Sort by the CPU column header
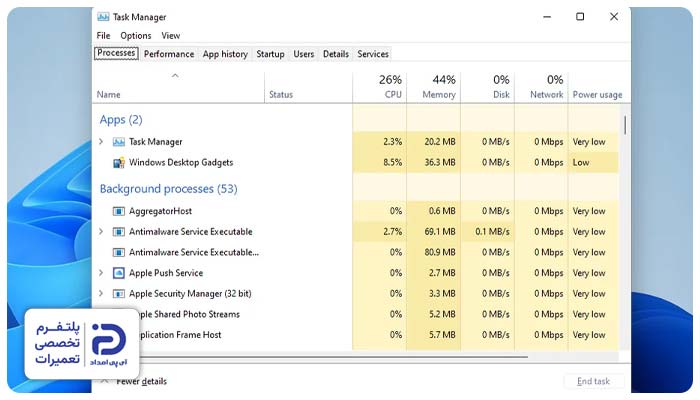The width and height of the screenshot is (700, 400). (380, 87)
